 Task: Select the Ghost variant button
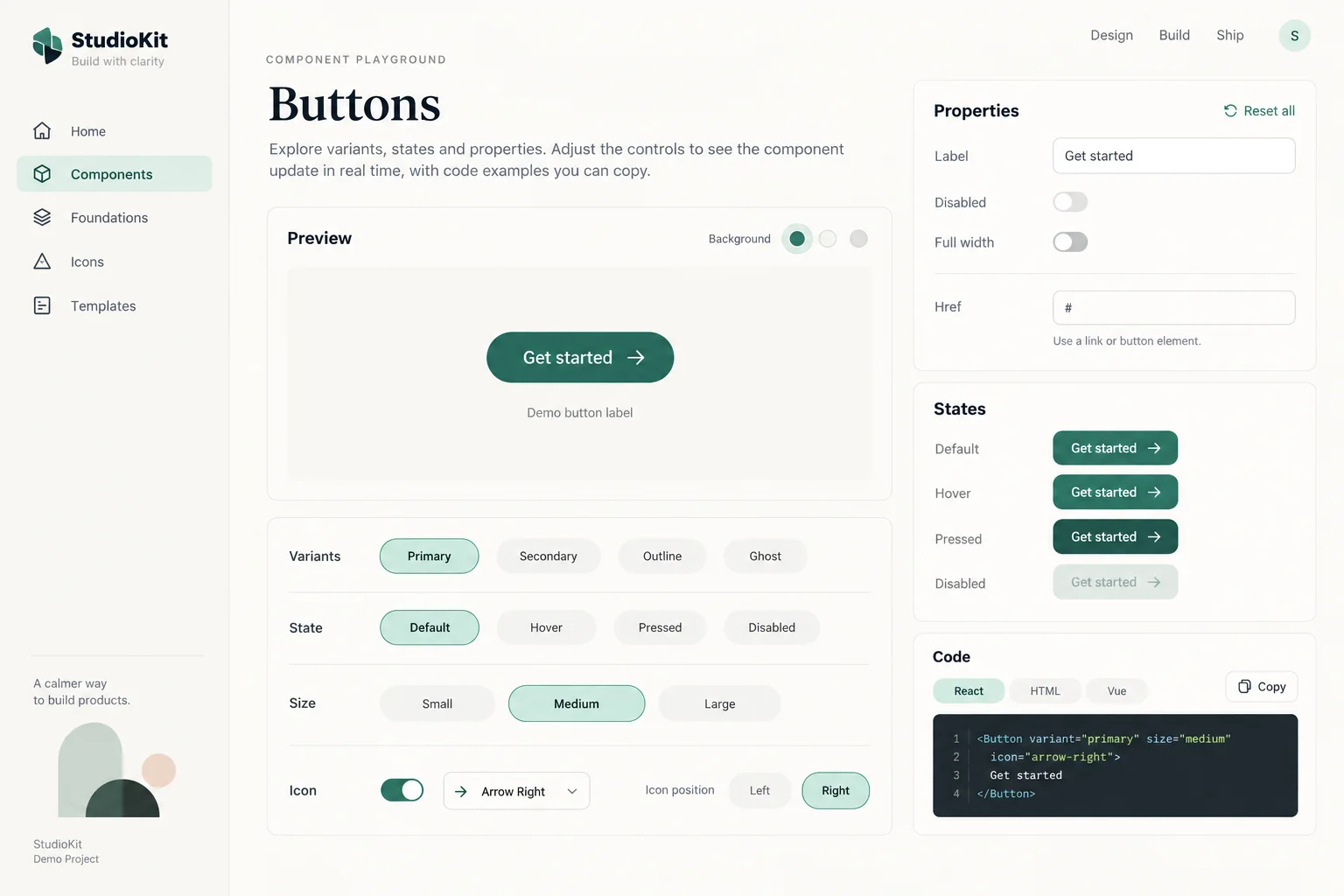click(x=766, y=556)
